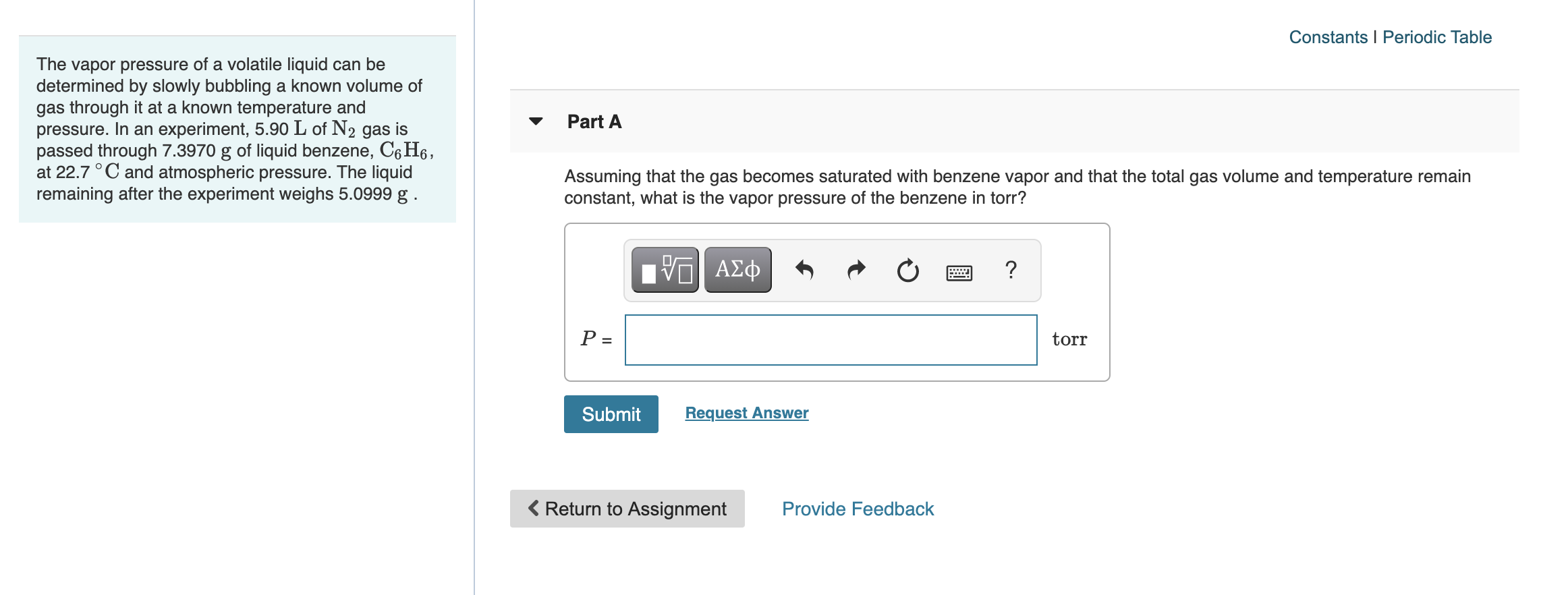Image resolution: width=1568 pixels, height=595 pixels.
Task: Open the math templates button
Action: 665,270
